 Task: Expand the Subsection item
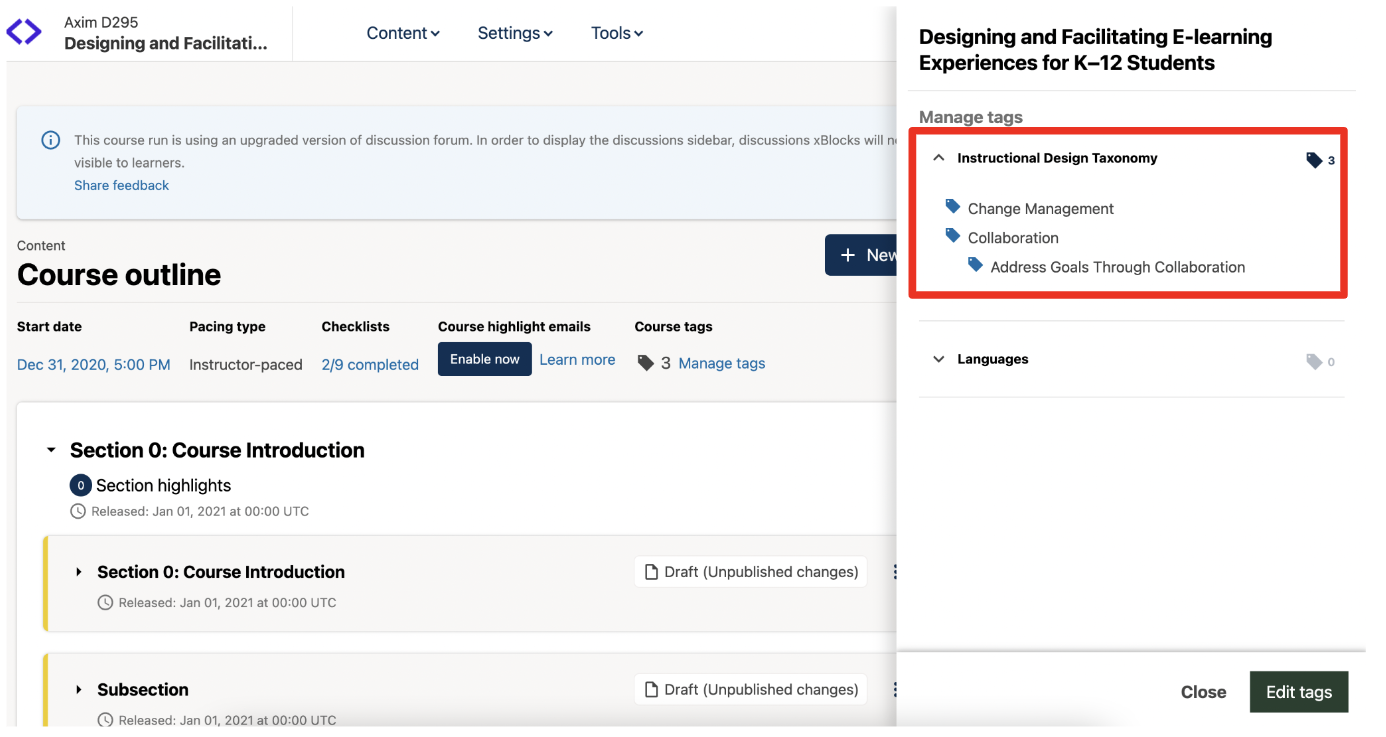[79, 690]
